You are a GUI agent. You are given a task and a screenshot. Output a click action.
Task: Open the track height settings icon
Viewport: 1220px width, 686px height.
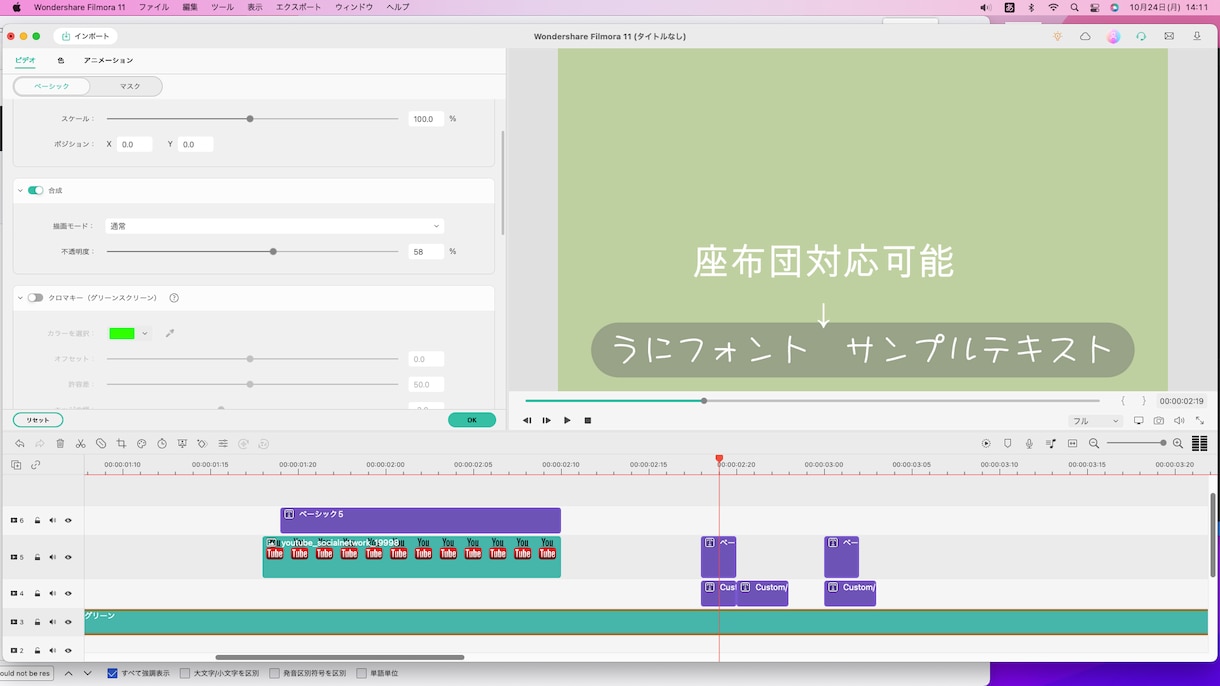click(x=1199, y=444)
